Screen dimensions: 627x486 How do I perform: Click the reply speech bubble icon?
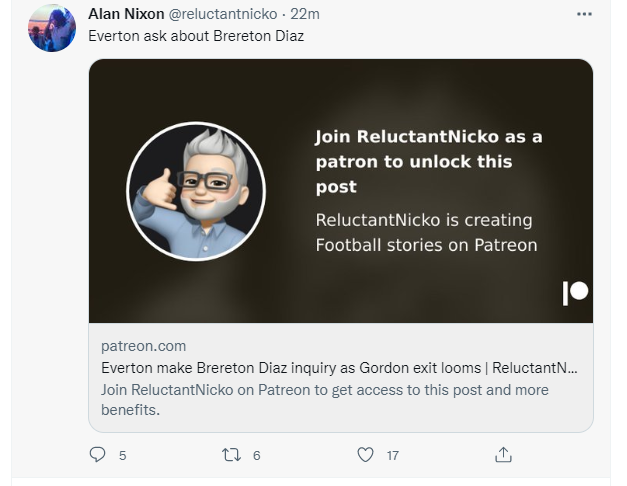[x=97, y=455]
